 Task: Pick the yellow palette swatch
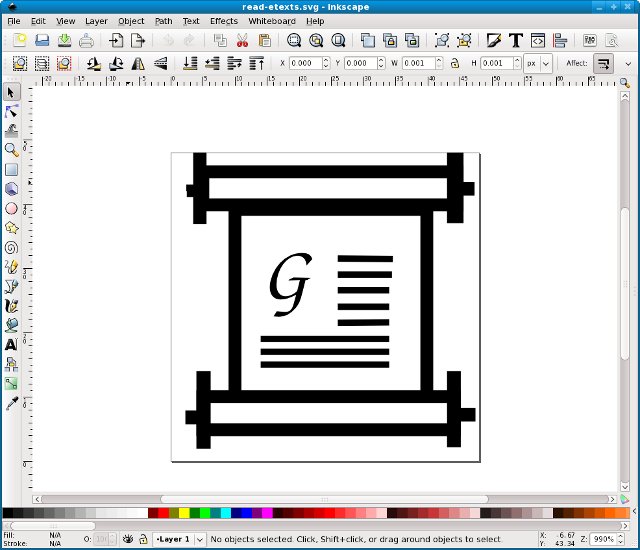(x=184, y=513)
